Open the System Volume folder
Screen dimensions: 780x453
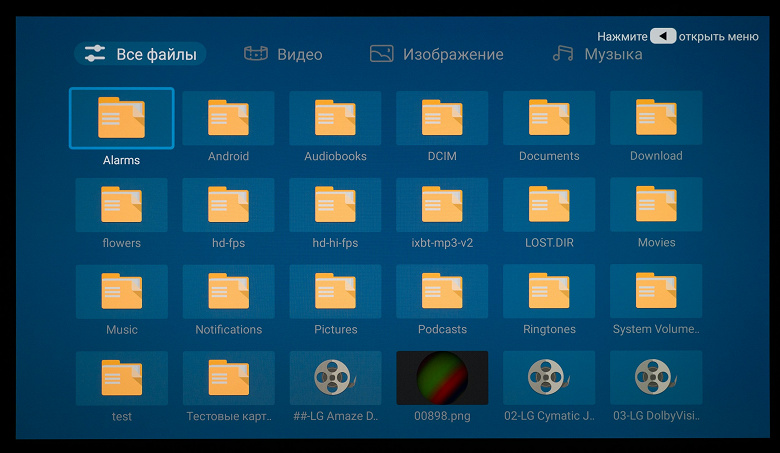(656, 291)
